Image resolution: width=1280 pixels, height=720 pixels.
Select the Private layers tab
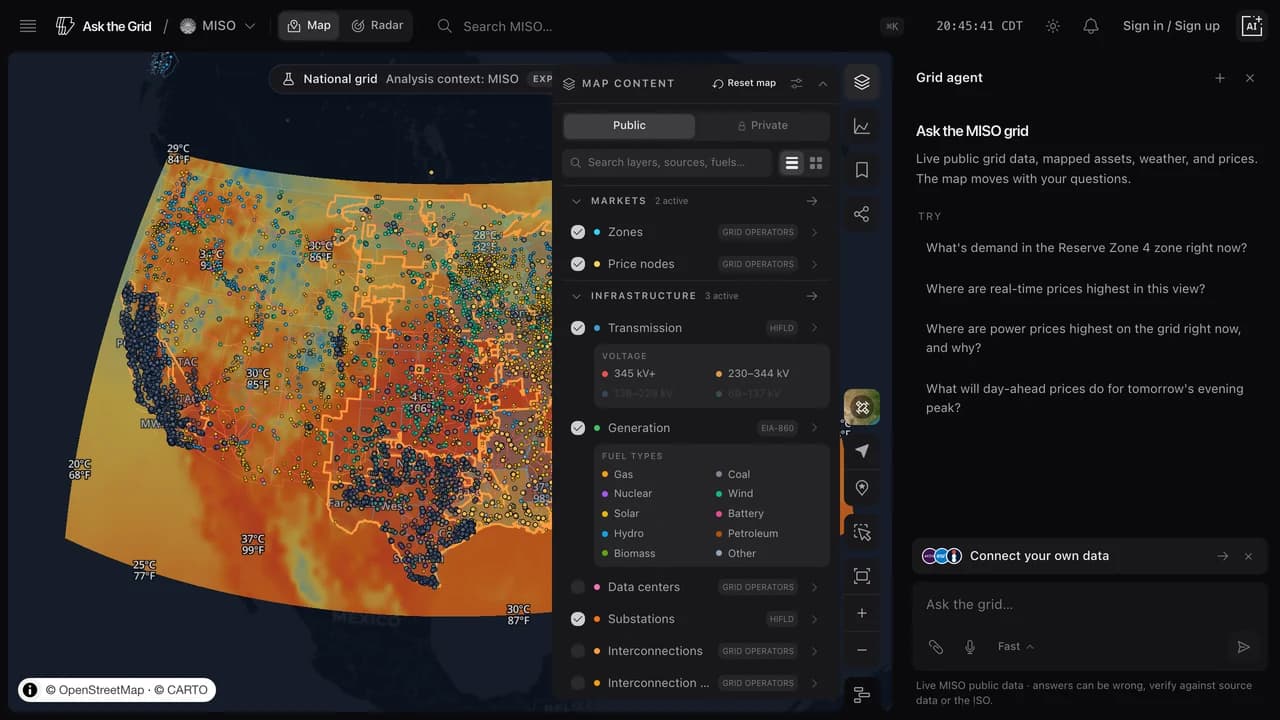point(763,126)
